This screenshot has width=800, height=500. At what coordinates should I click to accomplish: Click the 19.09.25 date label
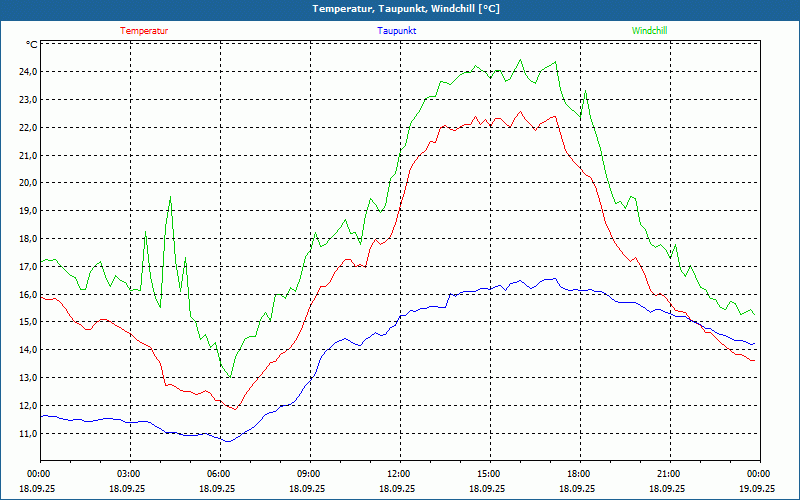pos(755,489)
